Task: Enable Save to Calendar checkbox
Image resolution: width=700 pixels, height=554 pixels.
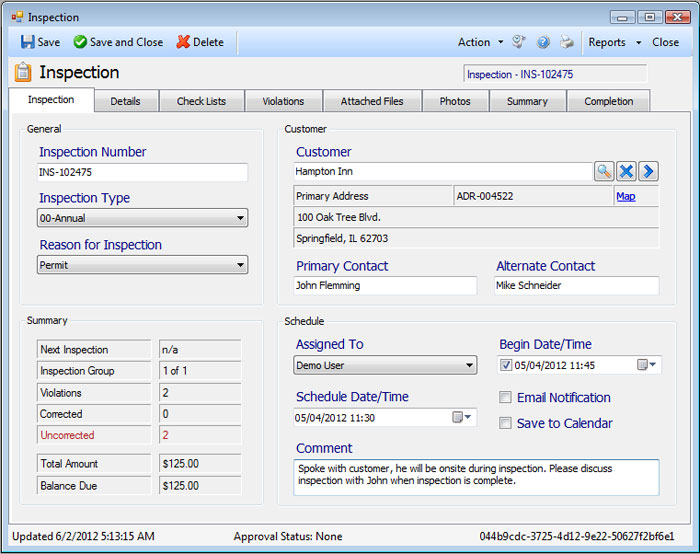Action: pyautogui.click(x=505, y=423)
